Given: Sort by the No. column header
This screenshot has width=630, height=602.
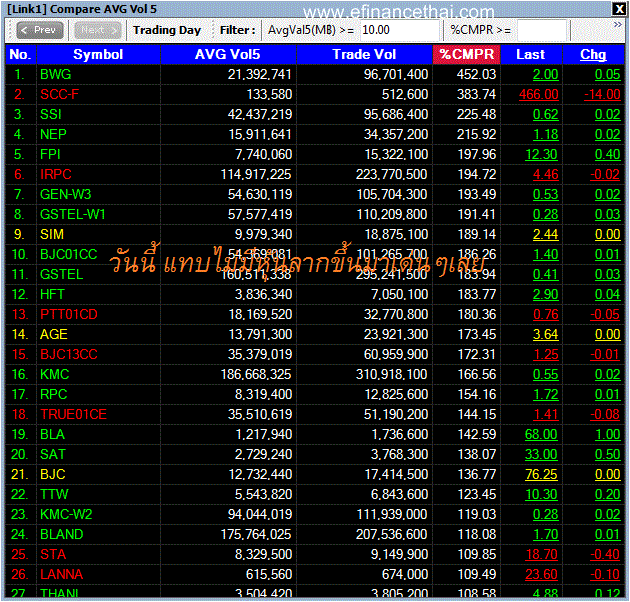Looking at the screenshot, I should [20, 54].
